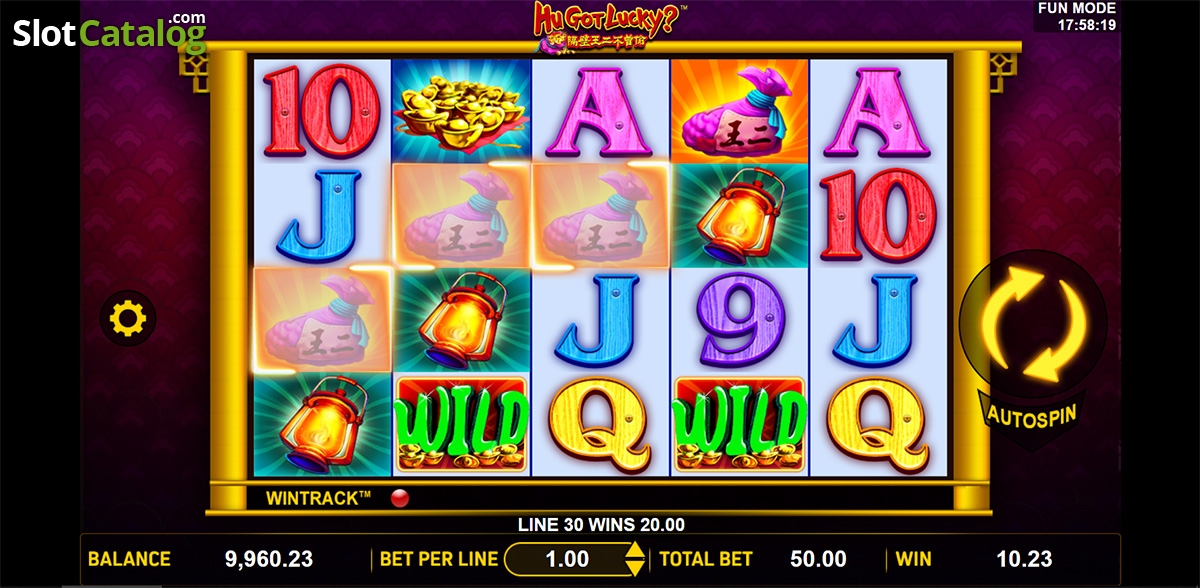Decrease bet per line with the down arrow
The width and height of the screenshot is (1200, 588).
634,567
